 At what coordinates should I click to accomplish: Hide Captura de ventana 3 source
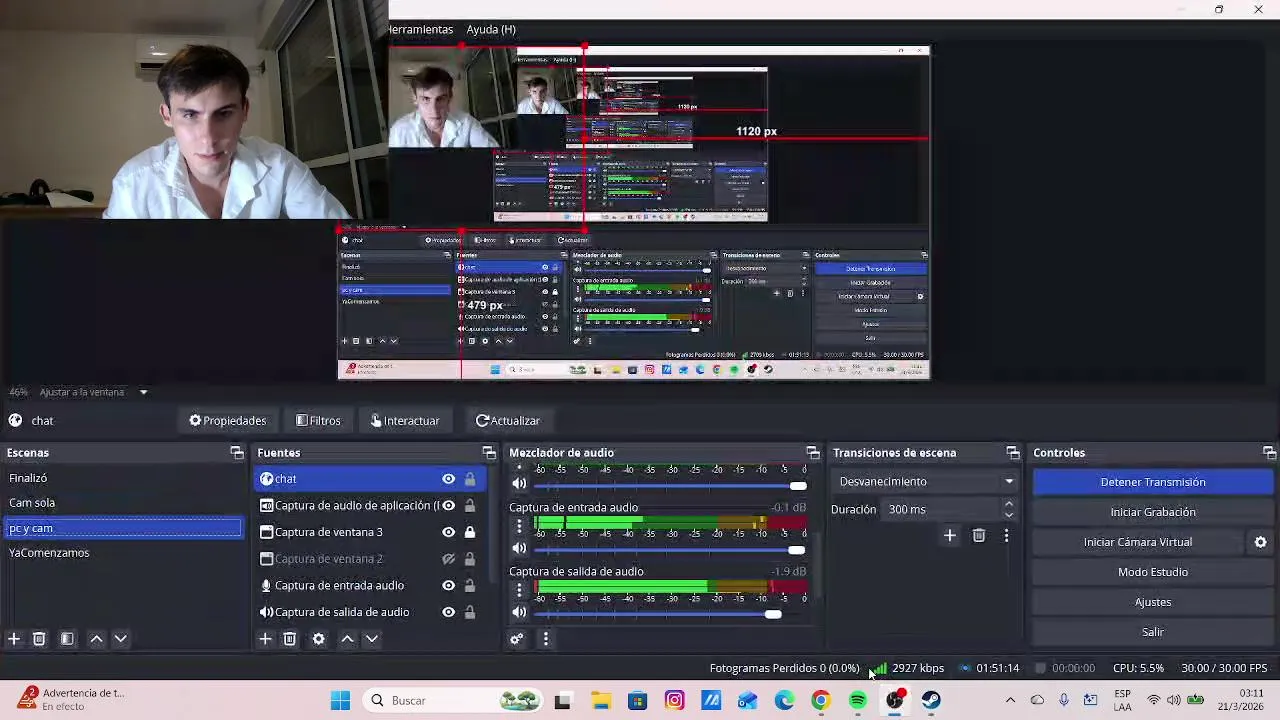448,532
